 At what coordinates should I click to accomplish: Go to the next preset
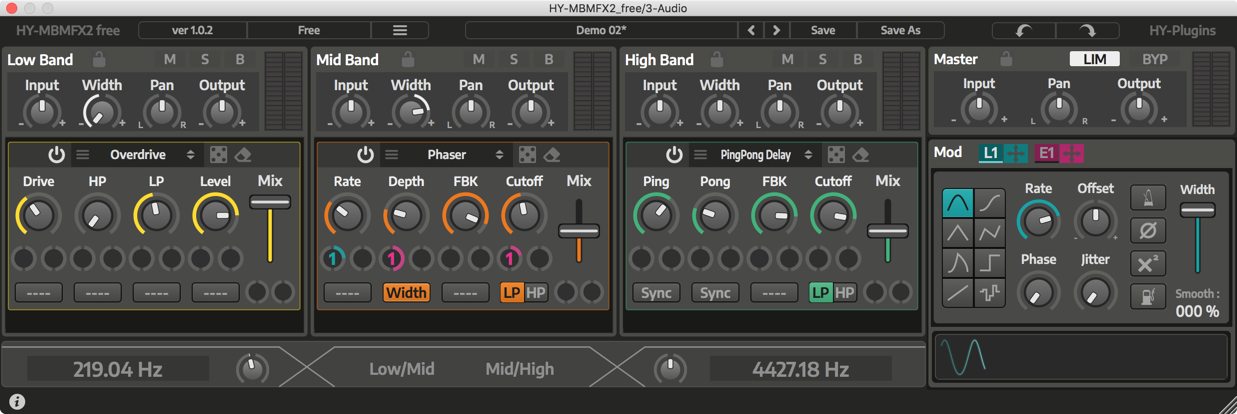(776, 31)
